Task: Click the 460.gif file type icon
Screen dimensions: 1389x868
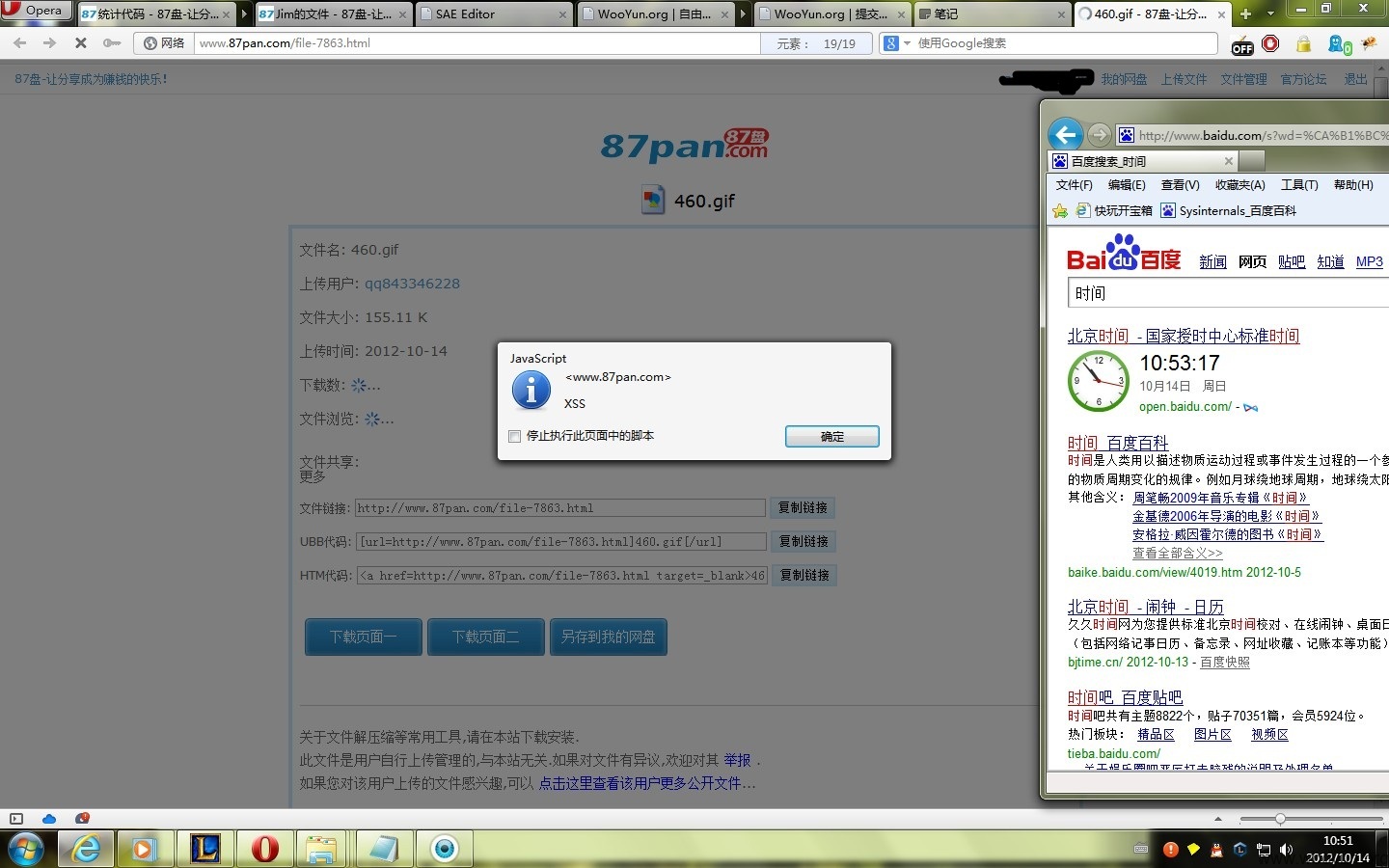Action: click(x=653, y=200)
